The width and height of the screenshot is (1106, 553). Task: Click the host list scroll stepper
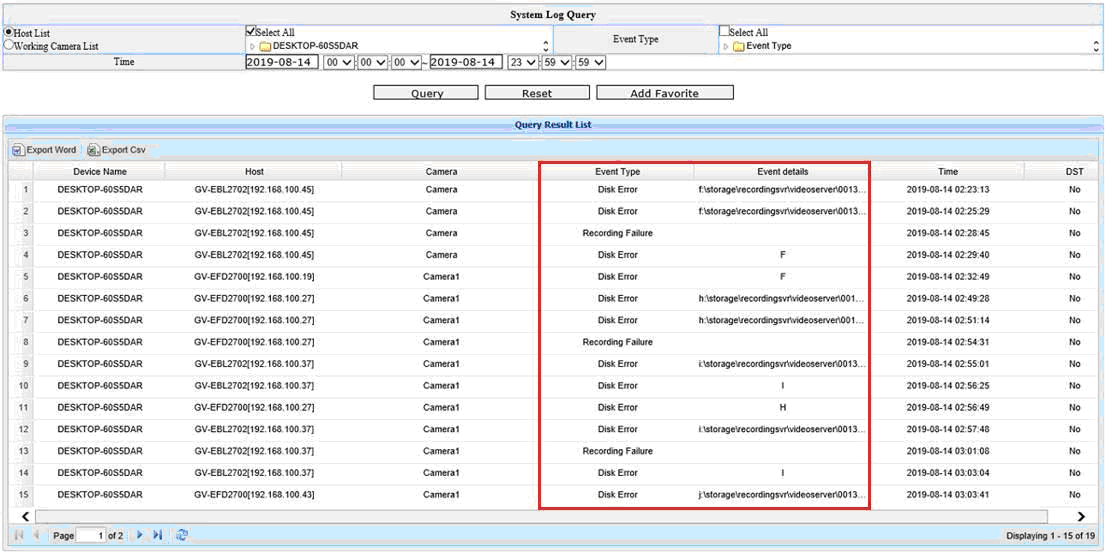click(x=545, y=46)
